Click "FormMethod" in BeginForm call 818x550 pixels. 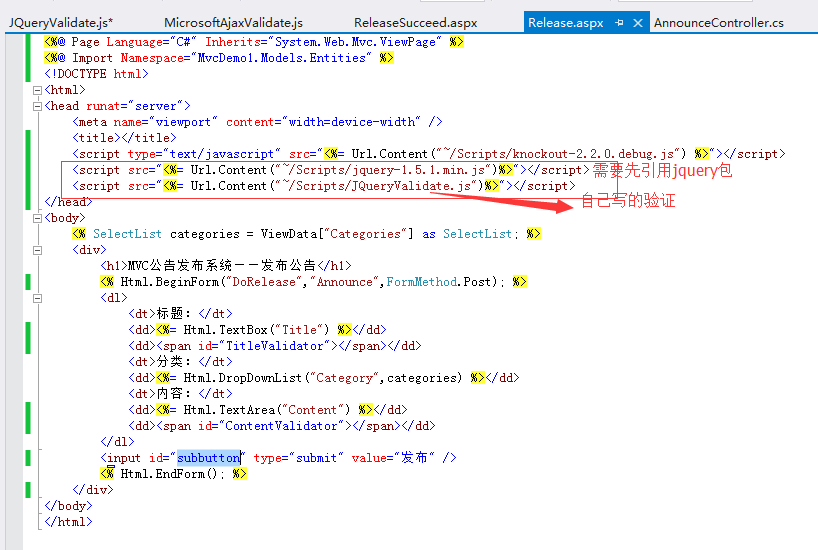[422, 282]
